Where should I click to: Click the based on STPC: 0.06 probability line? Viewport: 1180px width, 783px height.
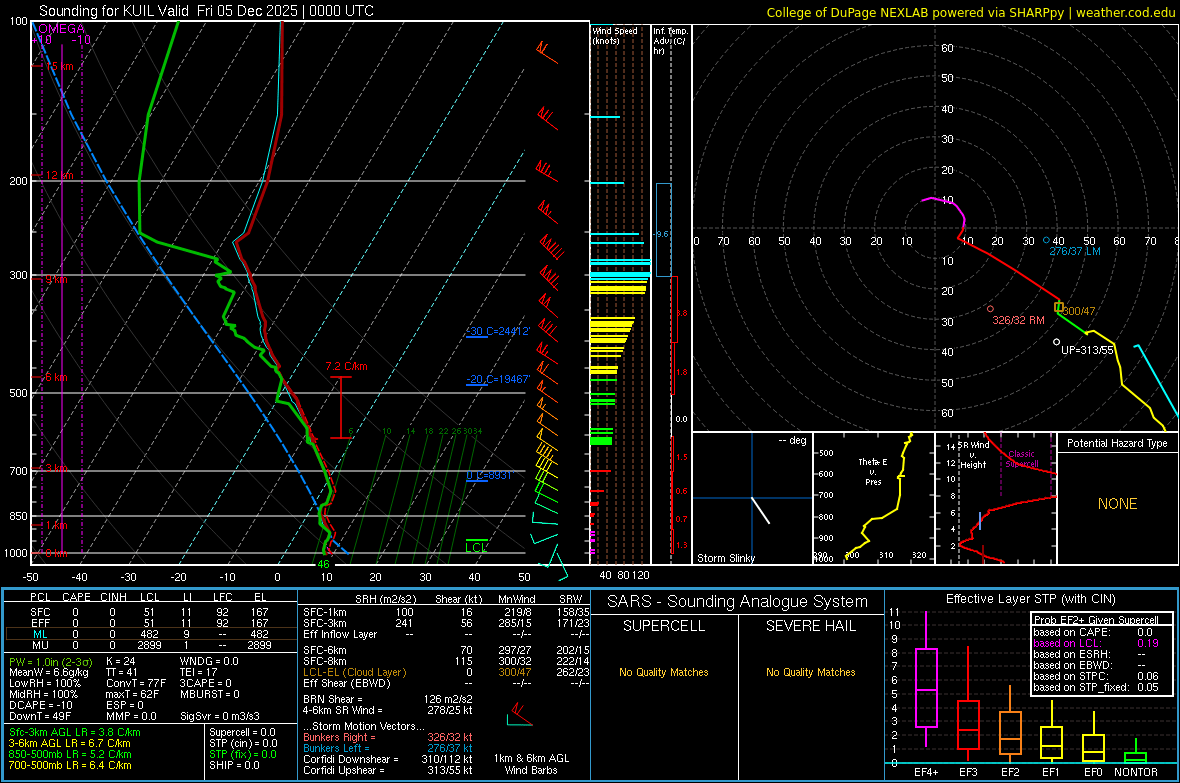coord(1096,676)
